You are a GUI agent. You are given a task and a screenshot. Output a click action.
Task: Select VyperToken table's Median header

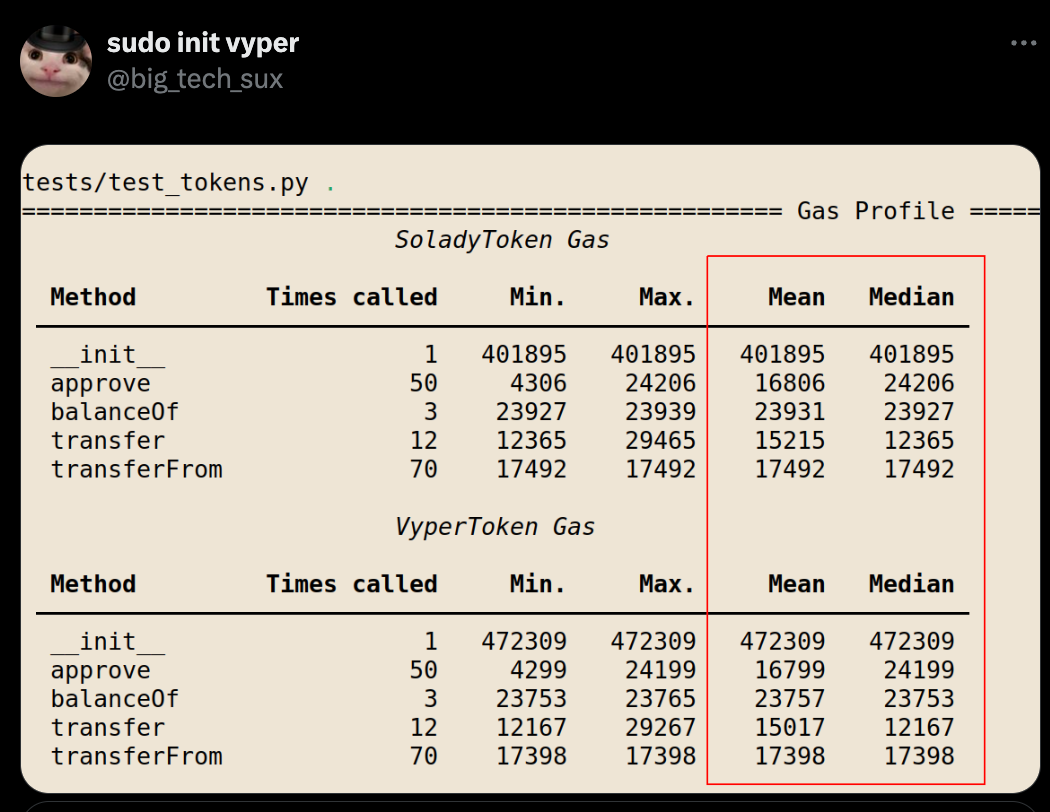pos(911,584)
